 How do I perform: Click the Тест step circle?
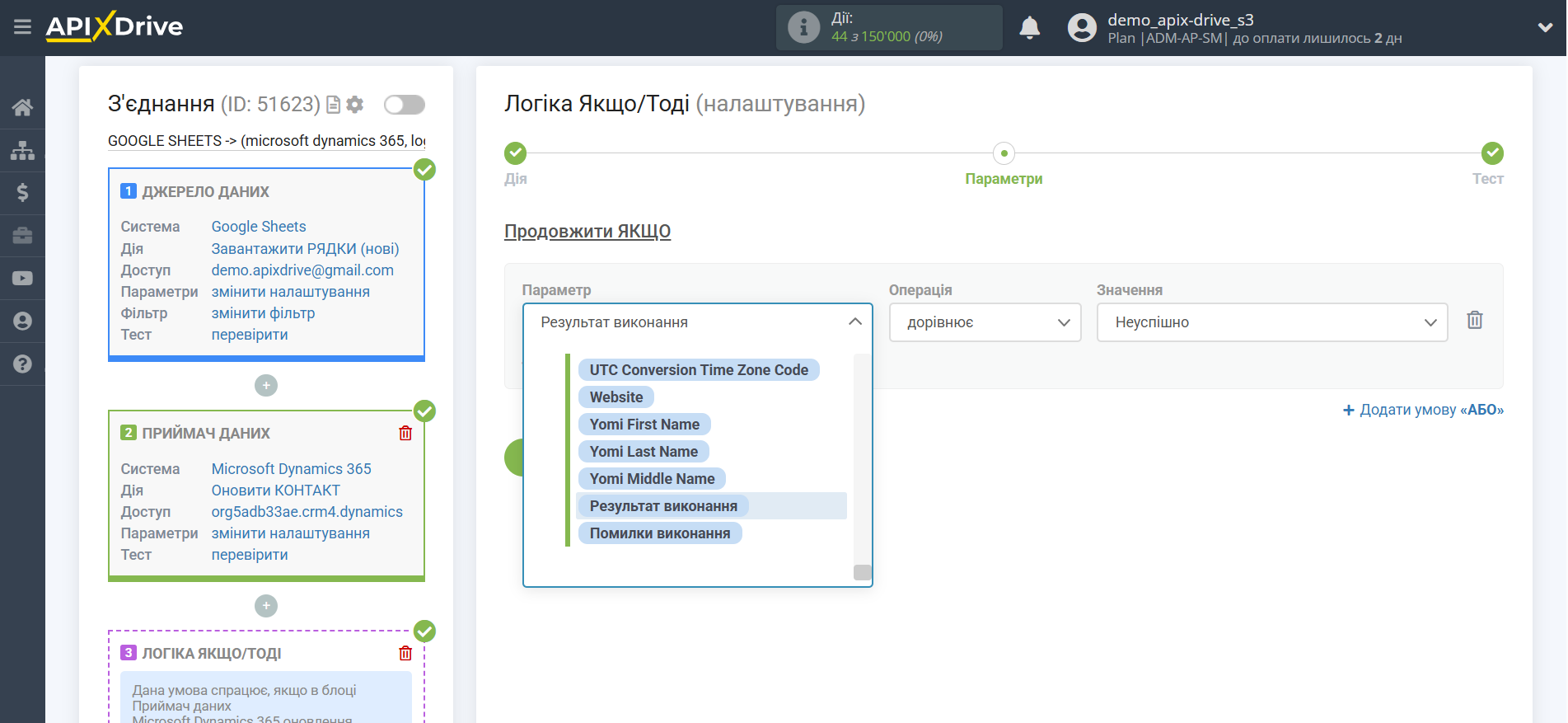1492,153
